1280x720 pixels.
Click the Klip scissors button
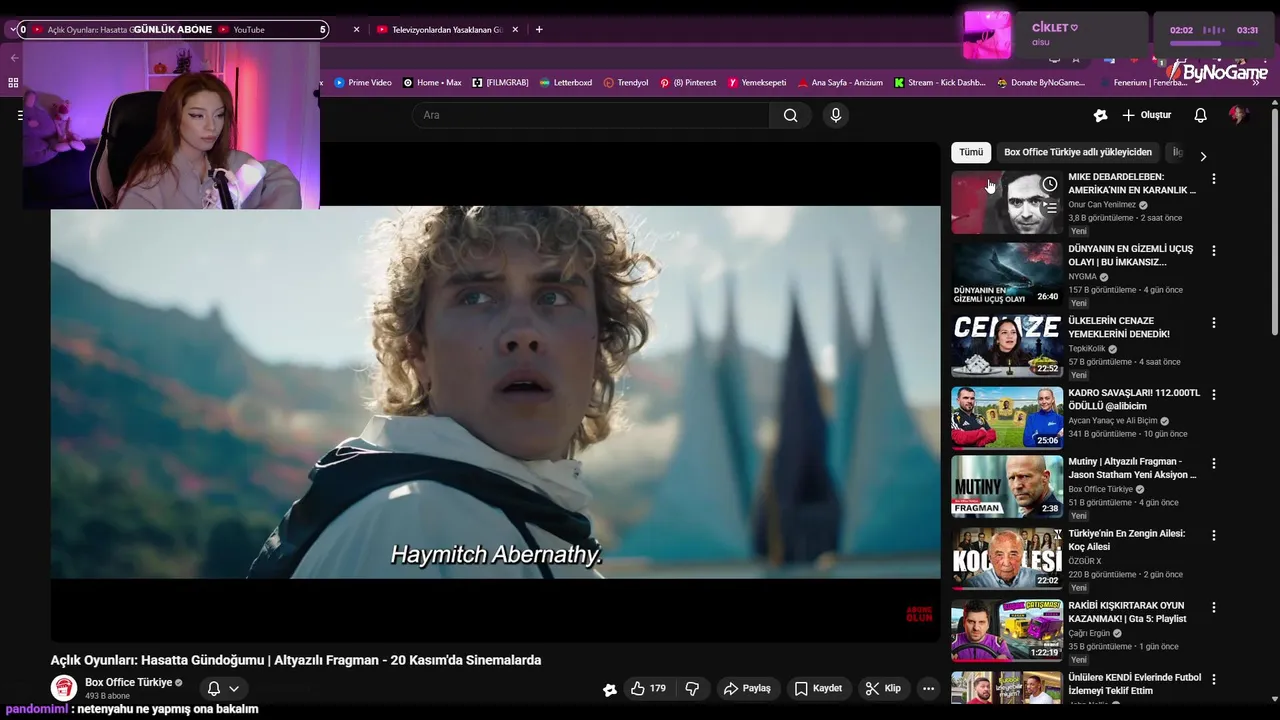click(883, 688)
